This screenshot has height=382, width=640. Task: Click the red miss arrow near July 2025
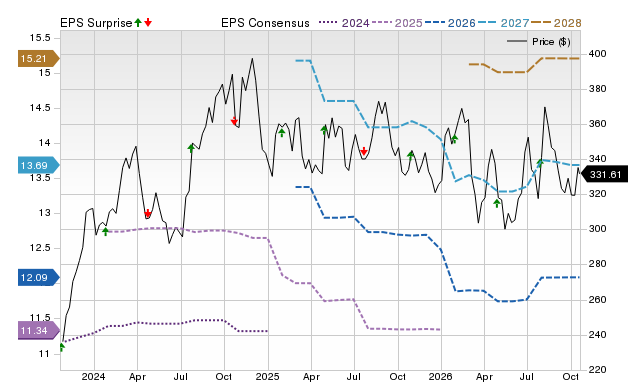tap(364, 151)
